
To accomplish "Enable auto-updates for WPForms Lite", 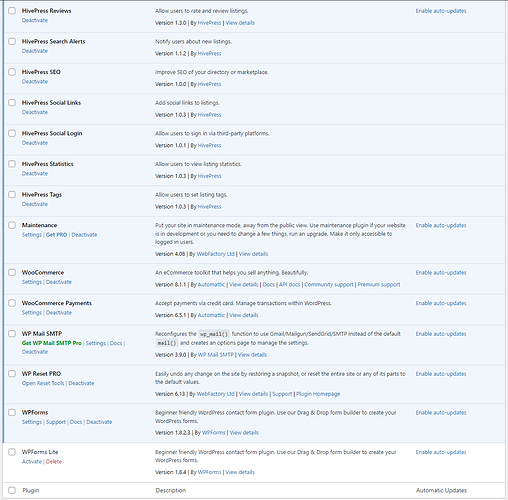I will (441, 453).
